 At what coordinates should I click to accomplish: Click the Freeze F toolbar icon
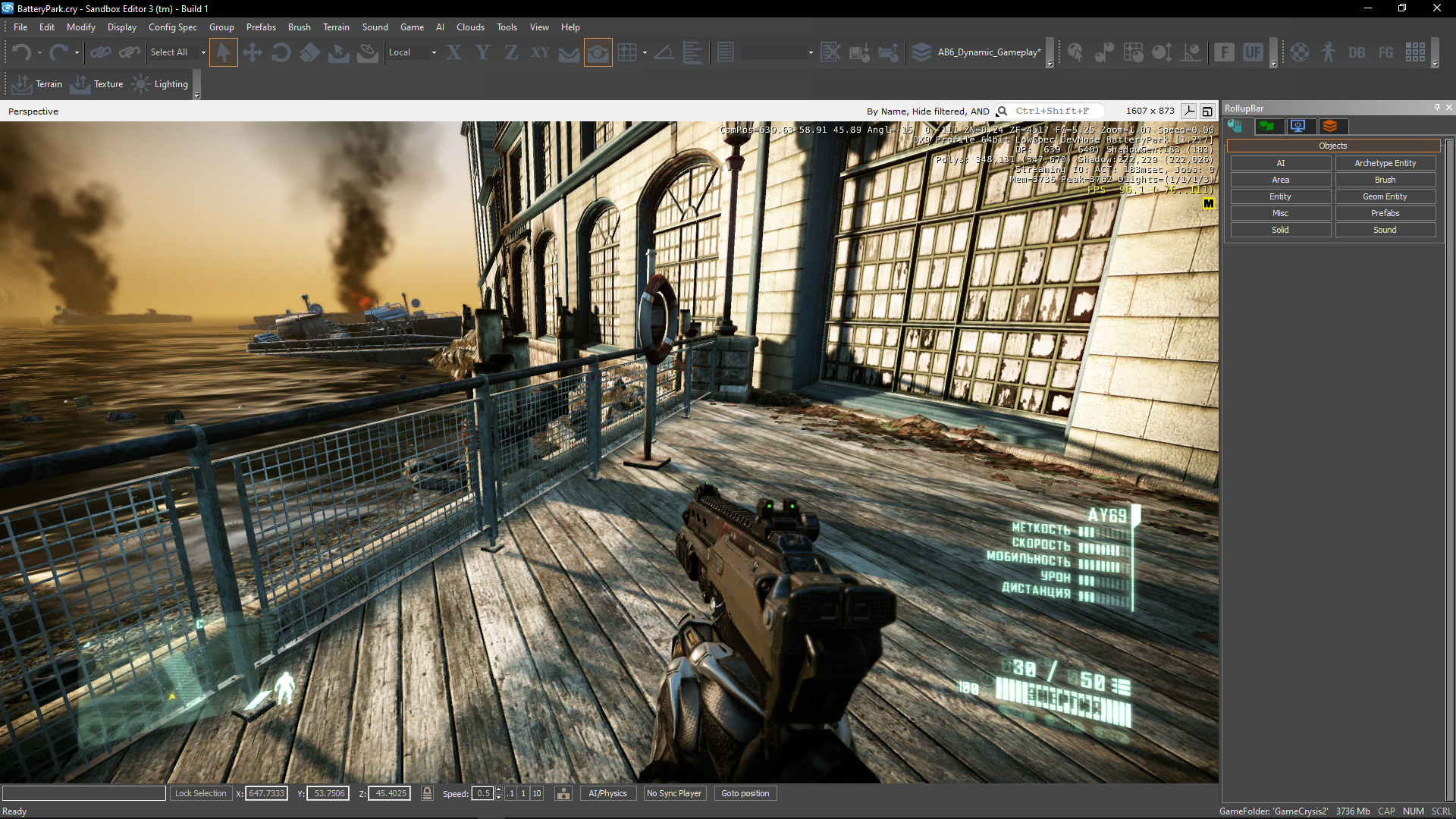point(1224,52)
